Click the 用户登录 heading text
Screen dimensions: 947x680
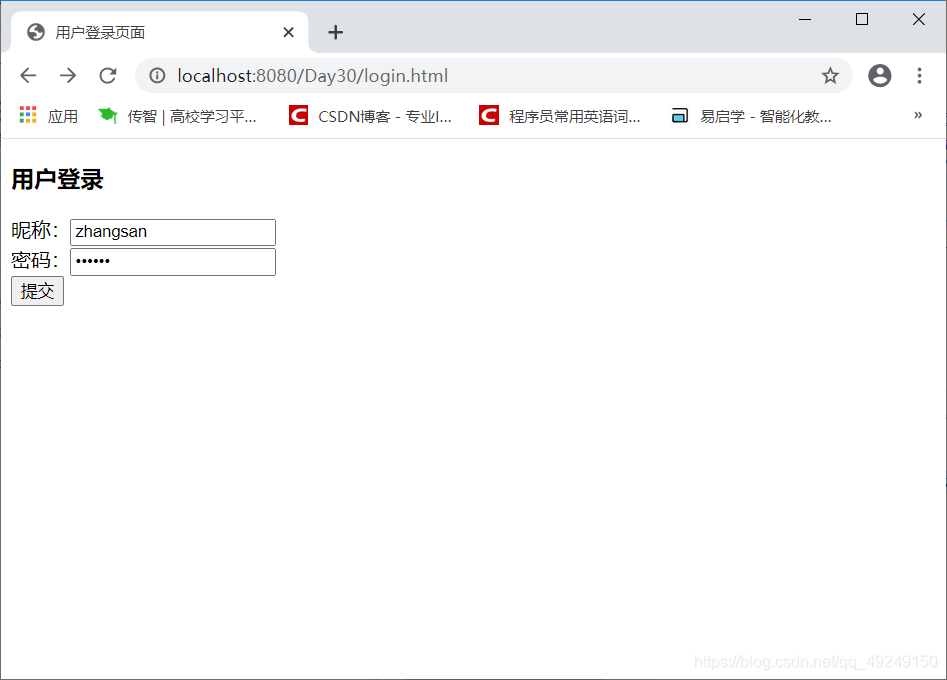[x=57, y=180]
